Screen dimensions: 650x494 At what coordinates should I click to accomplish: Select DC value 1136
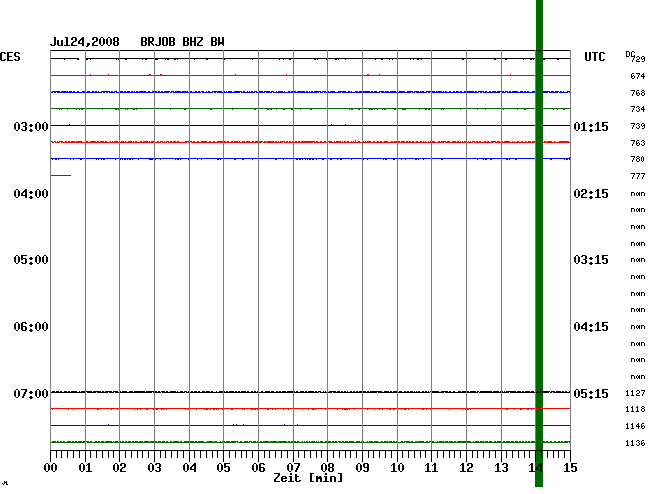[x=635, y=443]
